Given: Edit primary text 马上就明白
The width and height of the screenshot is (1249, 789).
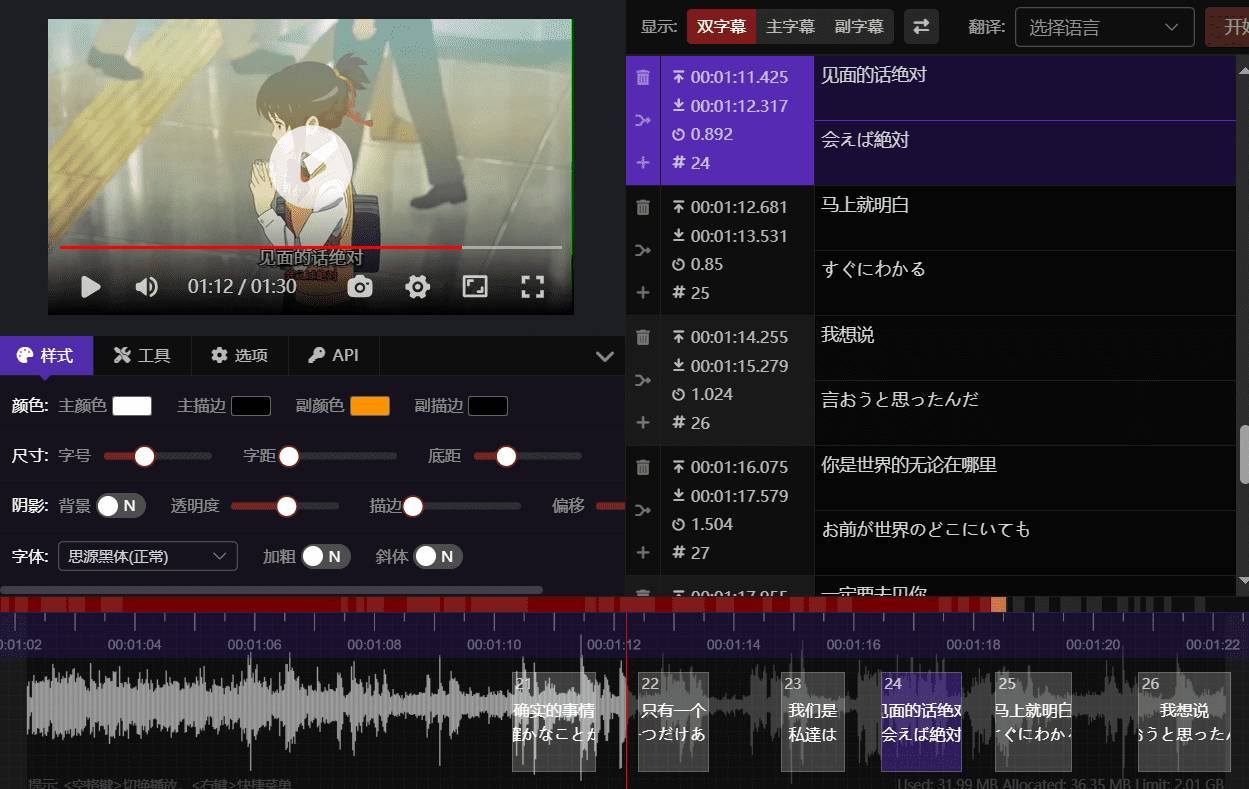Looking at the screenshot, I should (1025, 218).
